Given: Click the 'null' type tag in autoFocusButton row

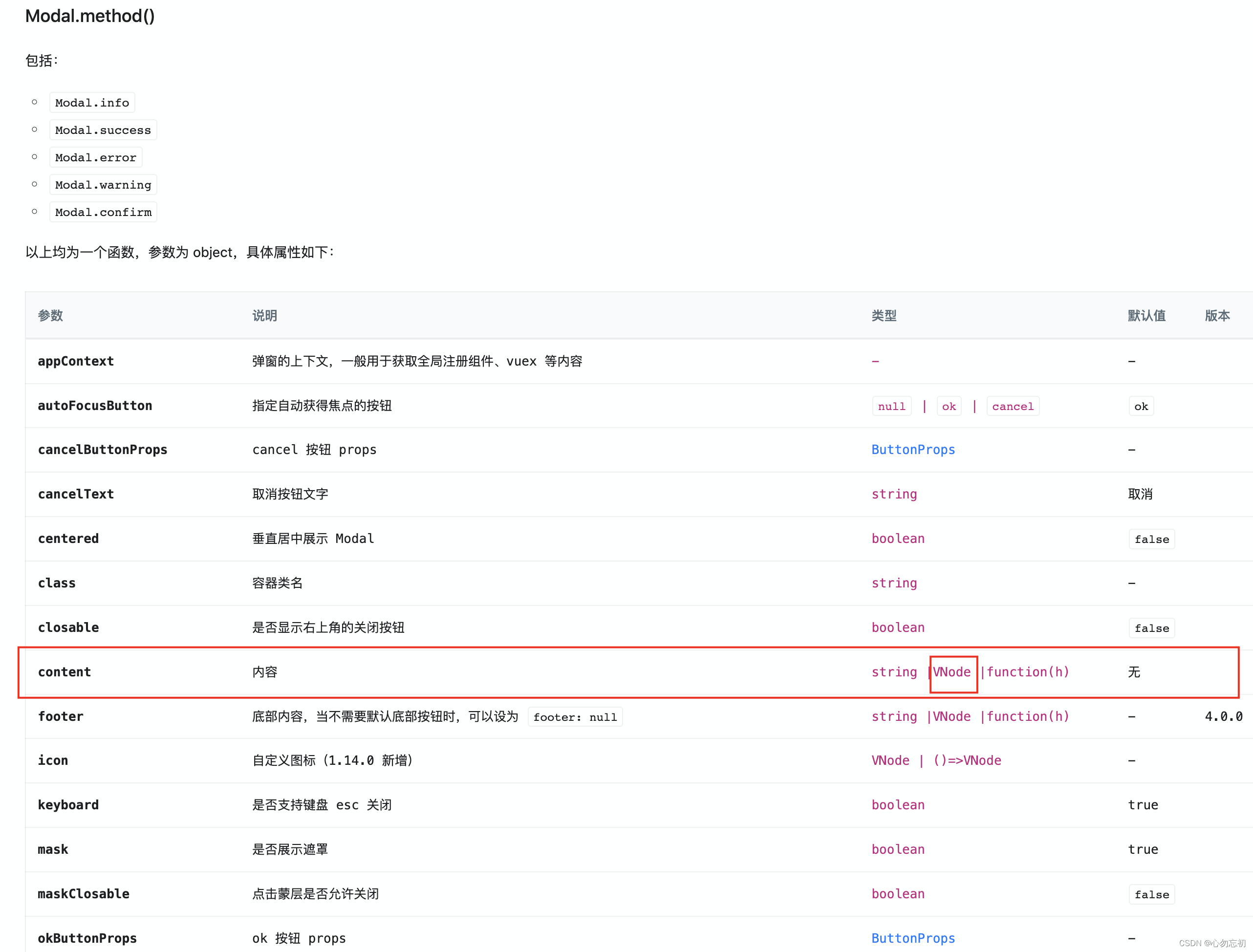Looking at the screenshot, I should tap(891, 406).
